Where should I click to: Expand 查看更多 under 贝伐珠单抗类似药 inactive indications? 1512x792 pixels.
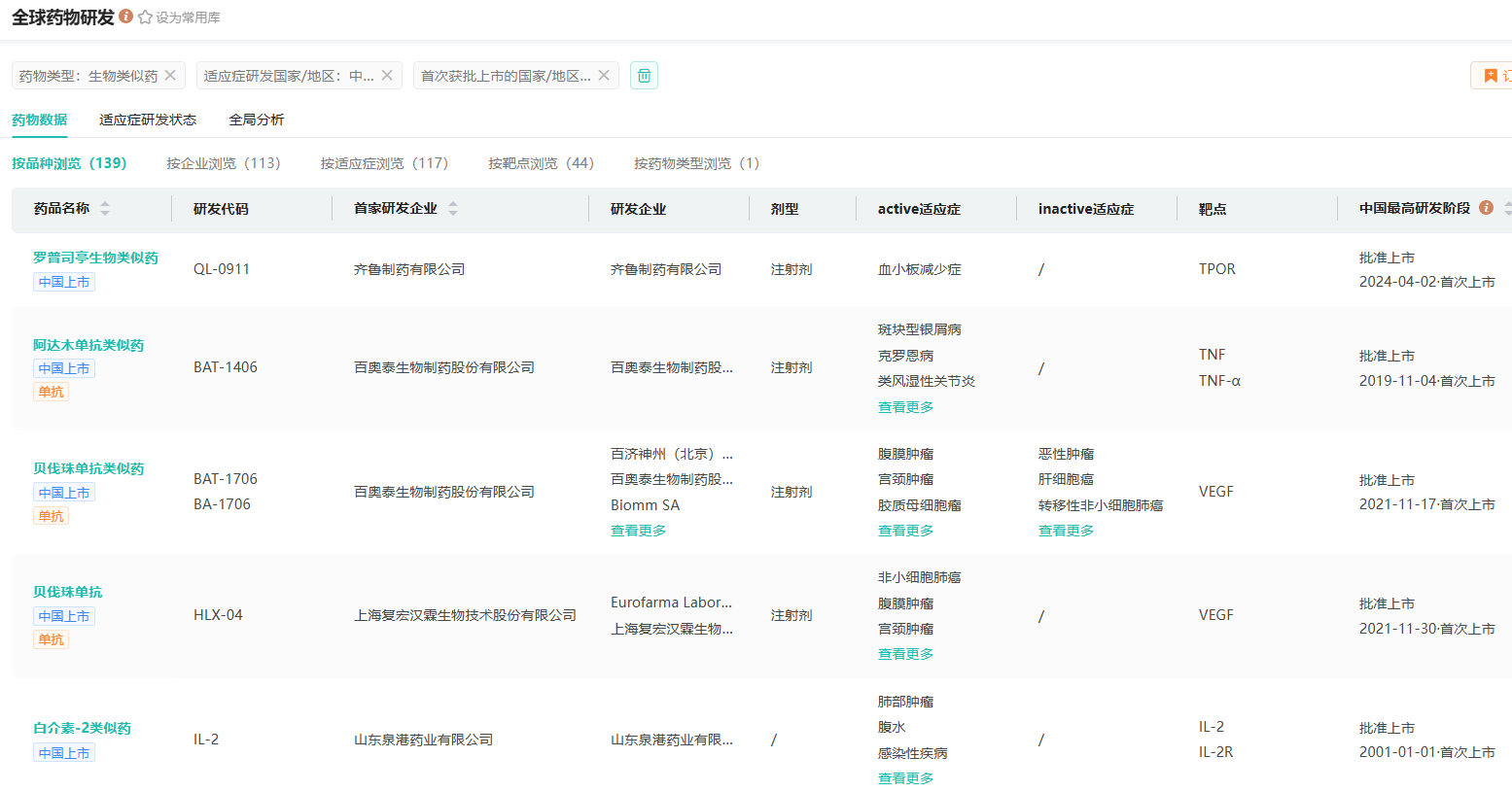(1066, 531)
